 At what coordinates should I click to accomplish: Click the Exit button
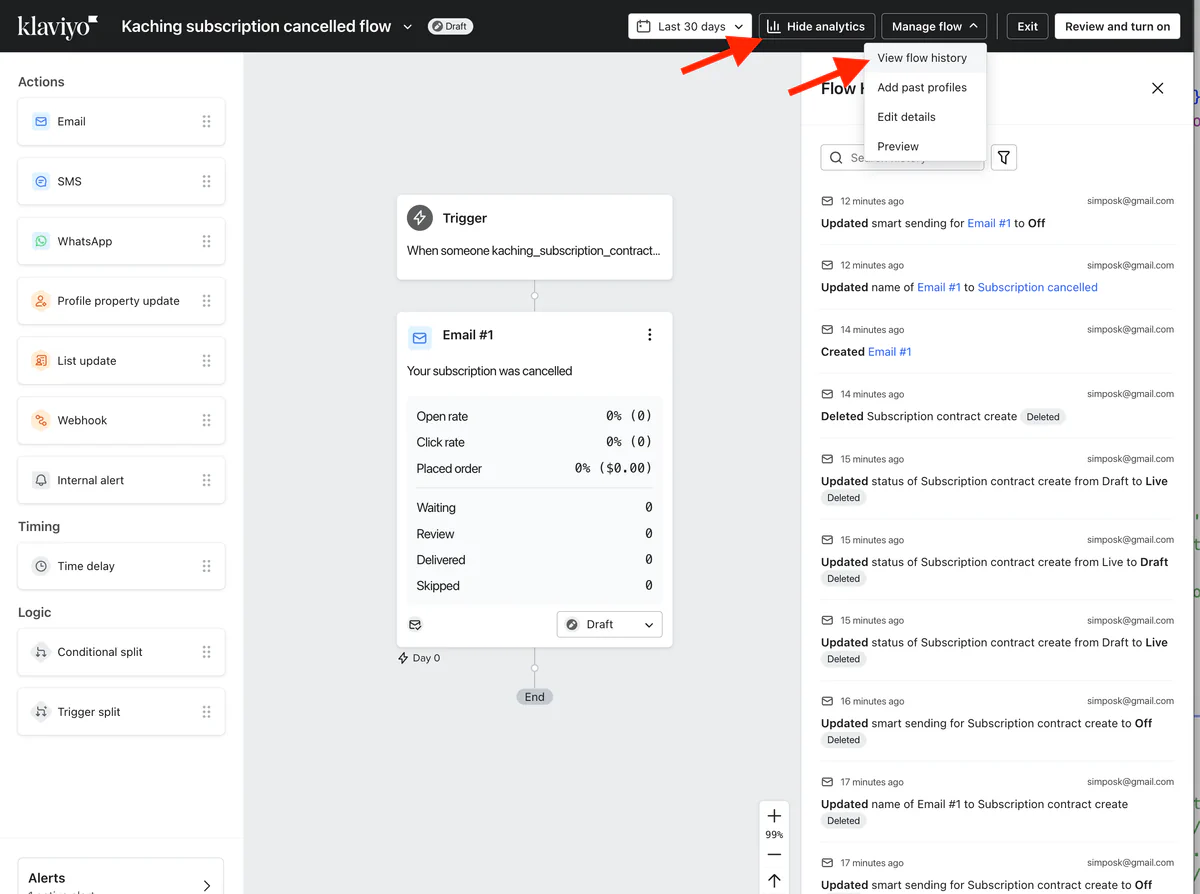(x=1027, y=26)
